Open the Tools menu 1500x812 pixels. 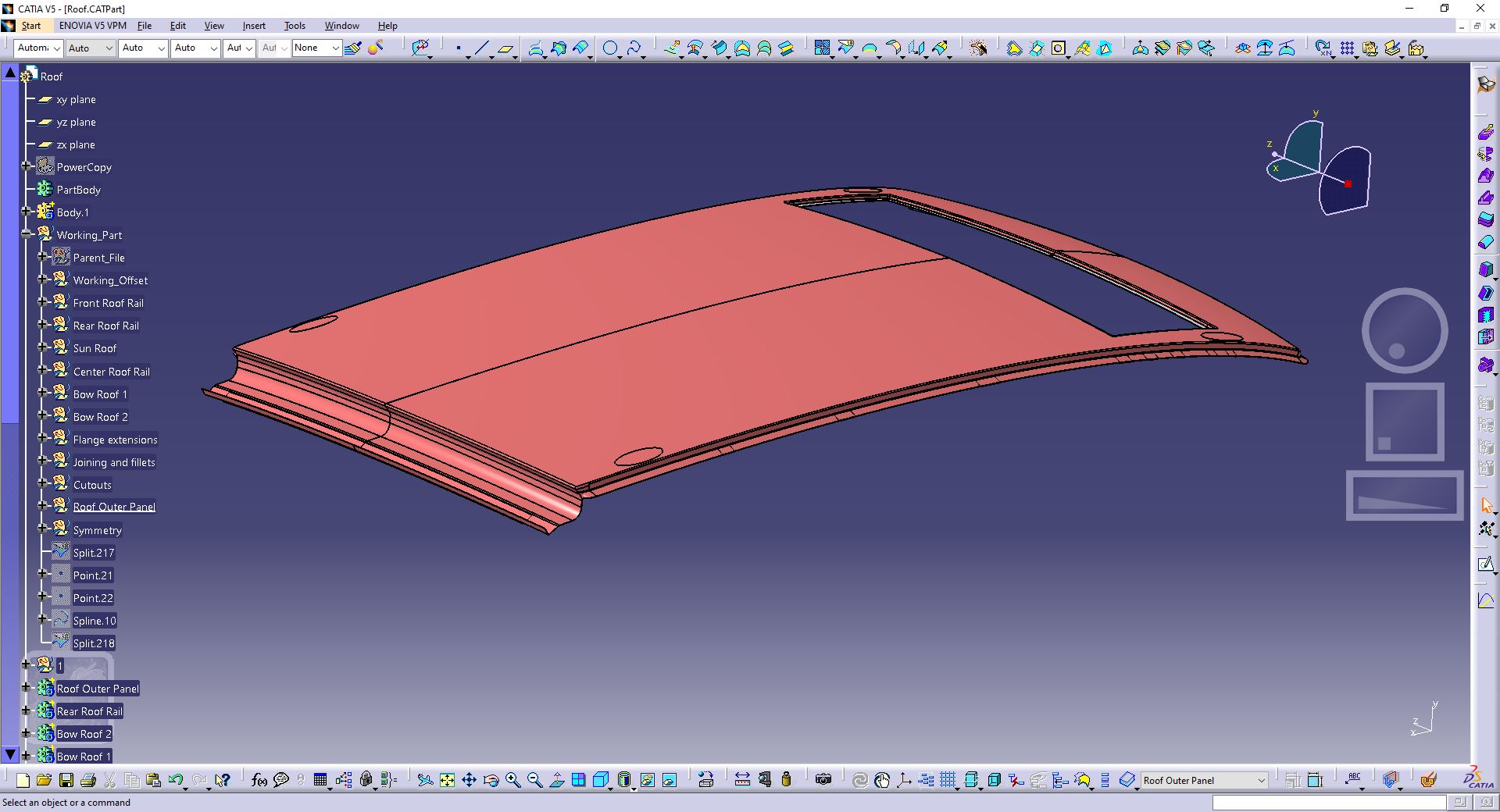pos(295,26)
